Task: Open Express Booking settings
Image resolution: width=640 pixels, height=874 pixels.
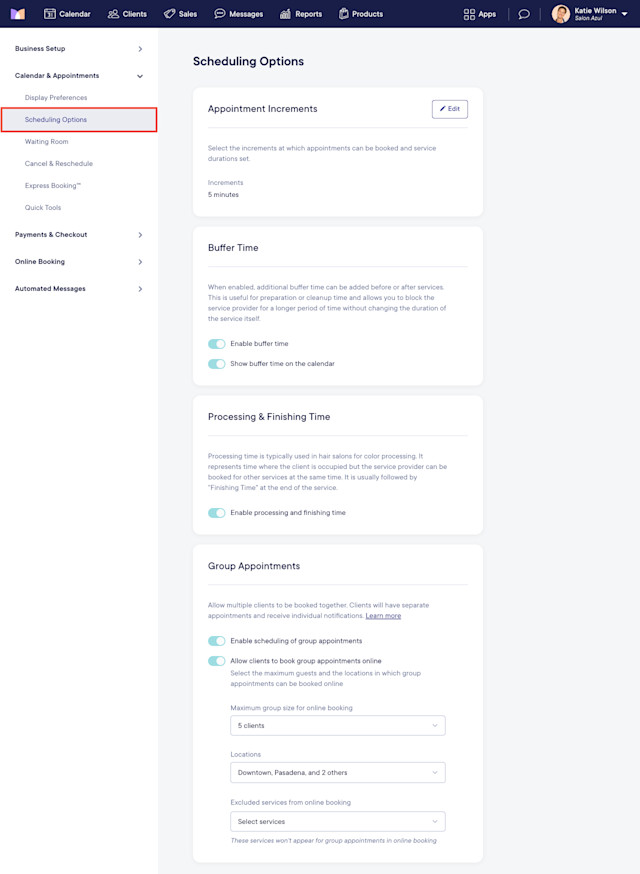Action: tap(52, 186)
